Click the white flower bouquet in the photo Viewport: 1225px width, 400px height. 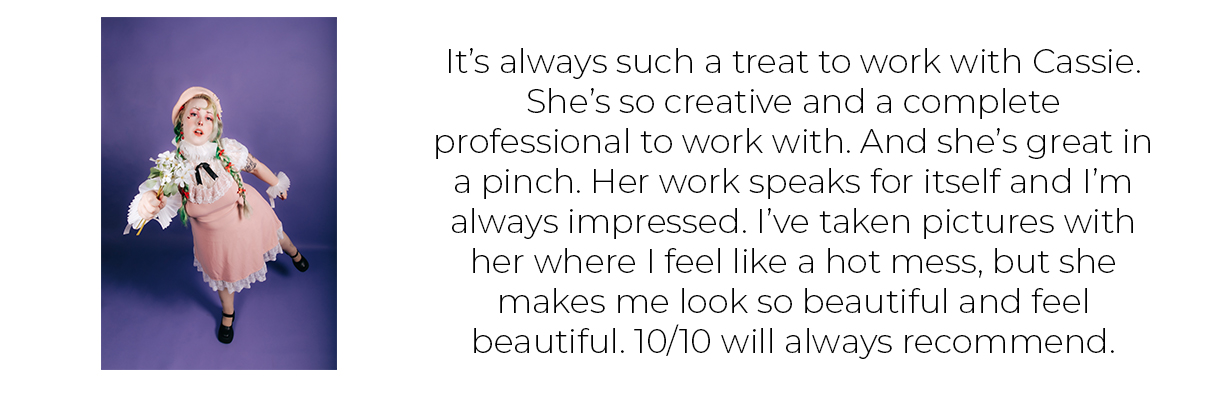click(167, 180)
